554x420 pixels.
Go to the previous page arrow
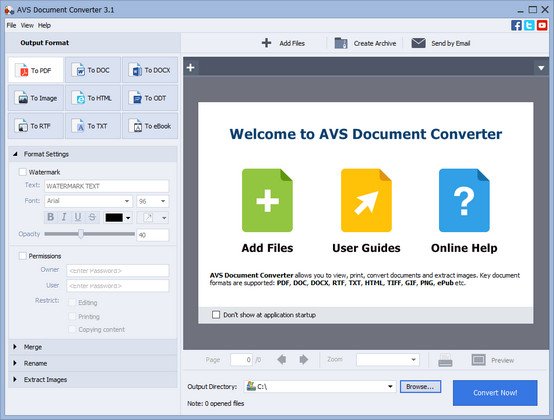282,360
